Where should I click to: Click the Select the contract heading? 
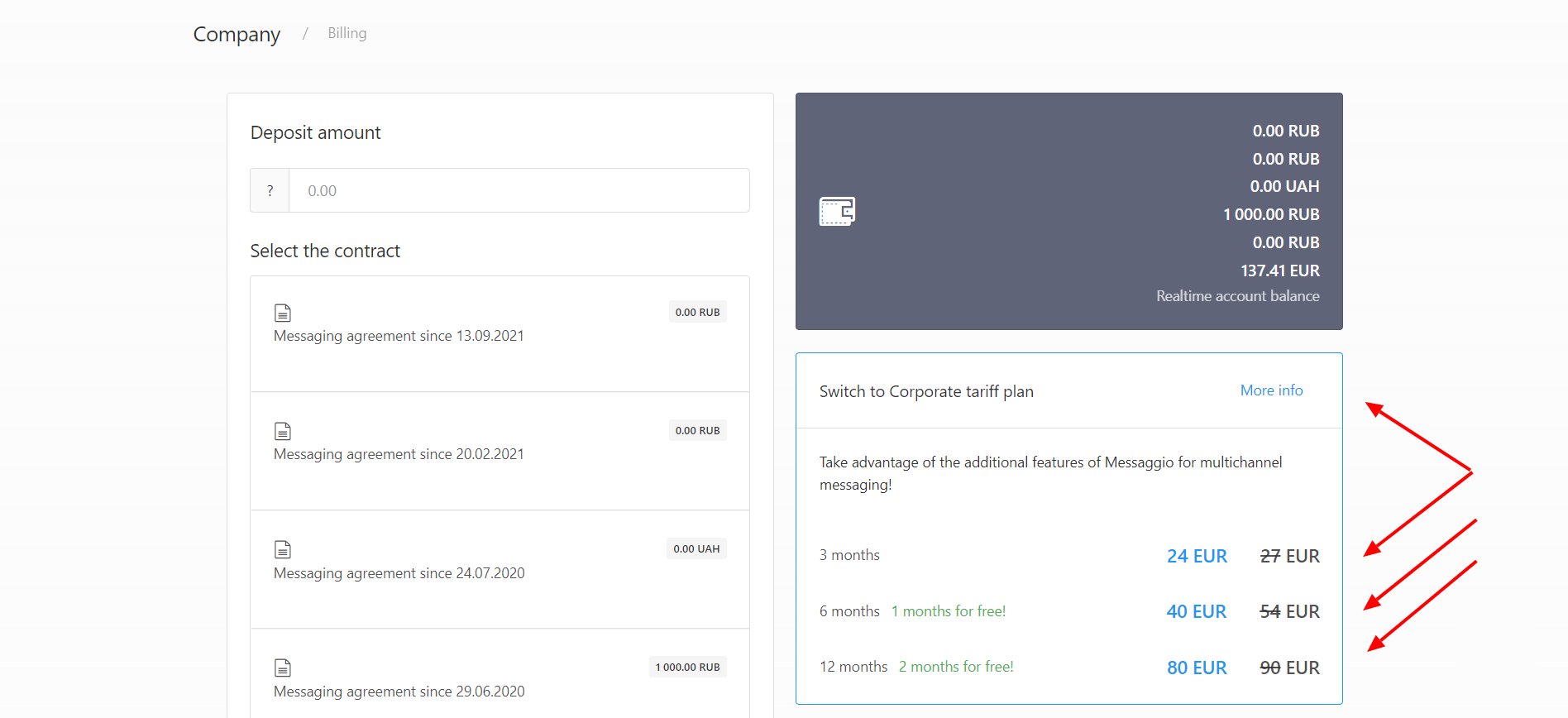click(325, 251)
